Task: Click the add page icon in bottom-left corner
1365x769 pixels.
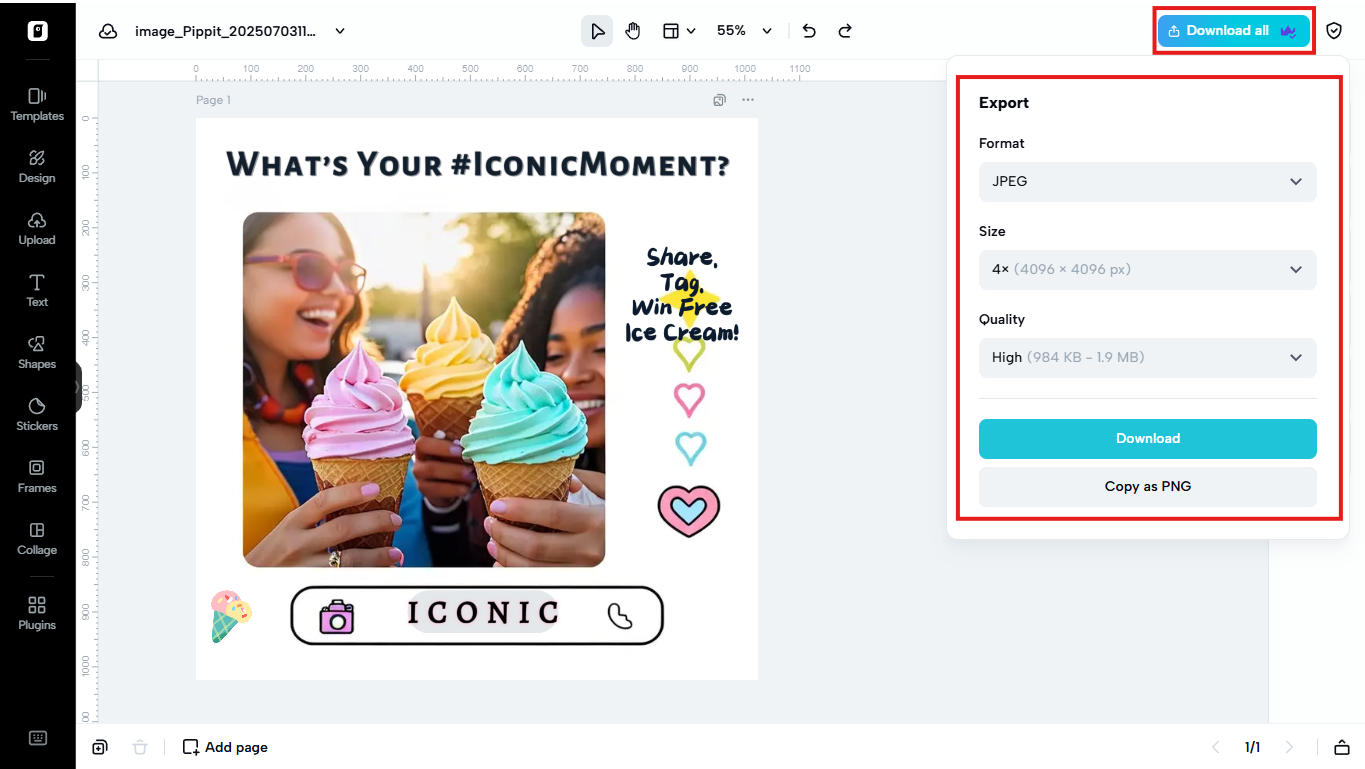Action: 100,747
